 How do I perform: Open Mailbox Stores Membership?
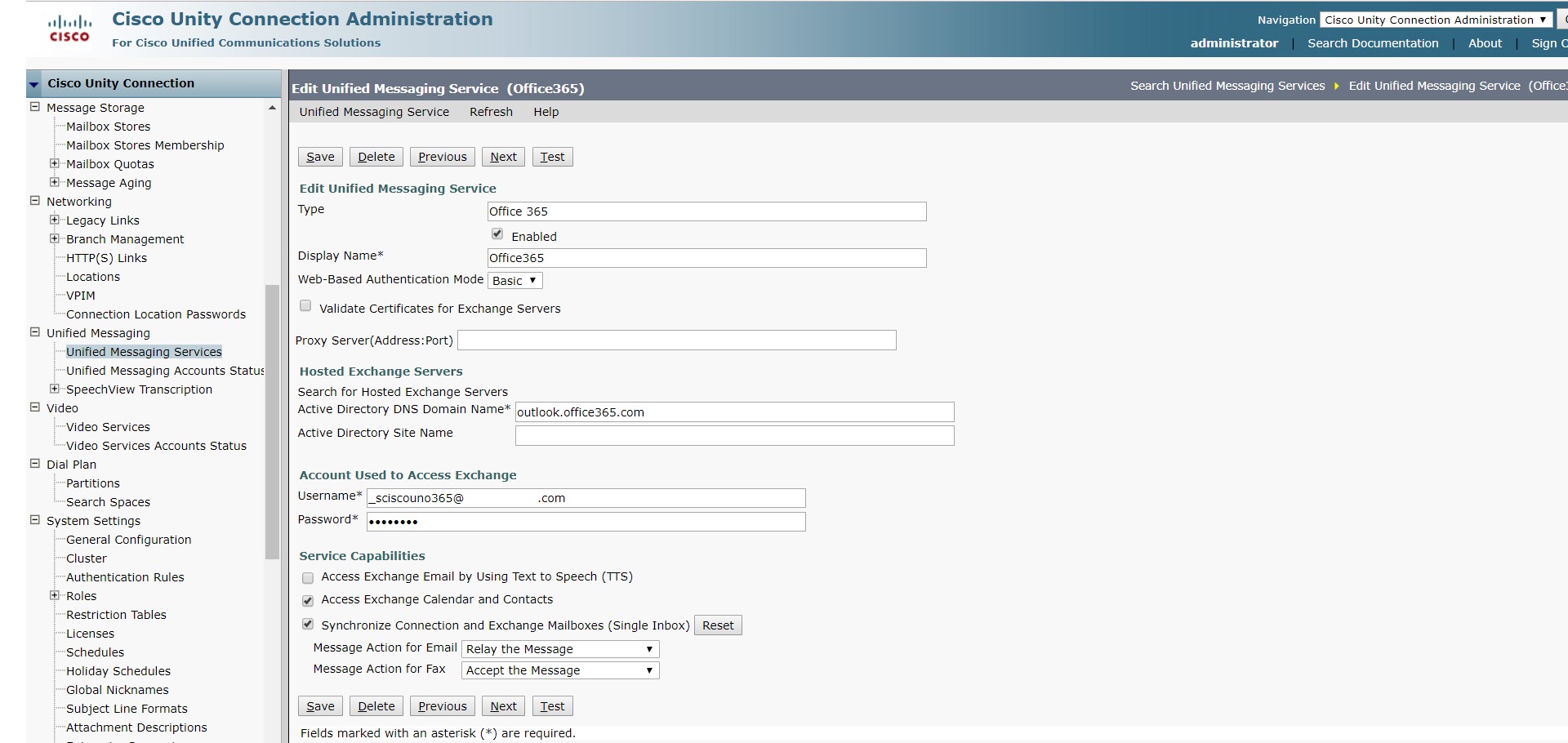click(145, 145)
